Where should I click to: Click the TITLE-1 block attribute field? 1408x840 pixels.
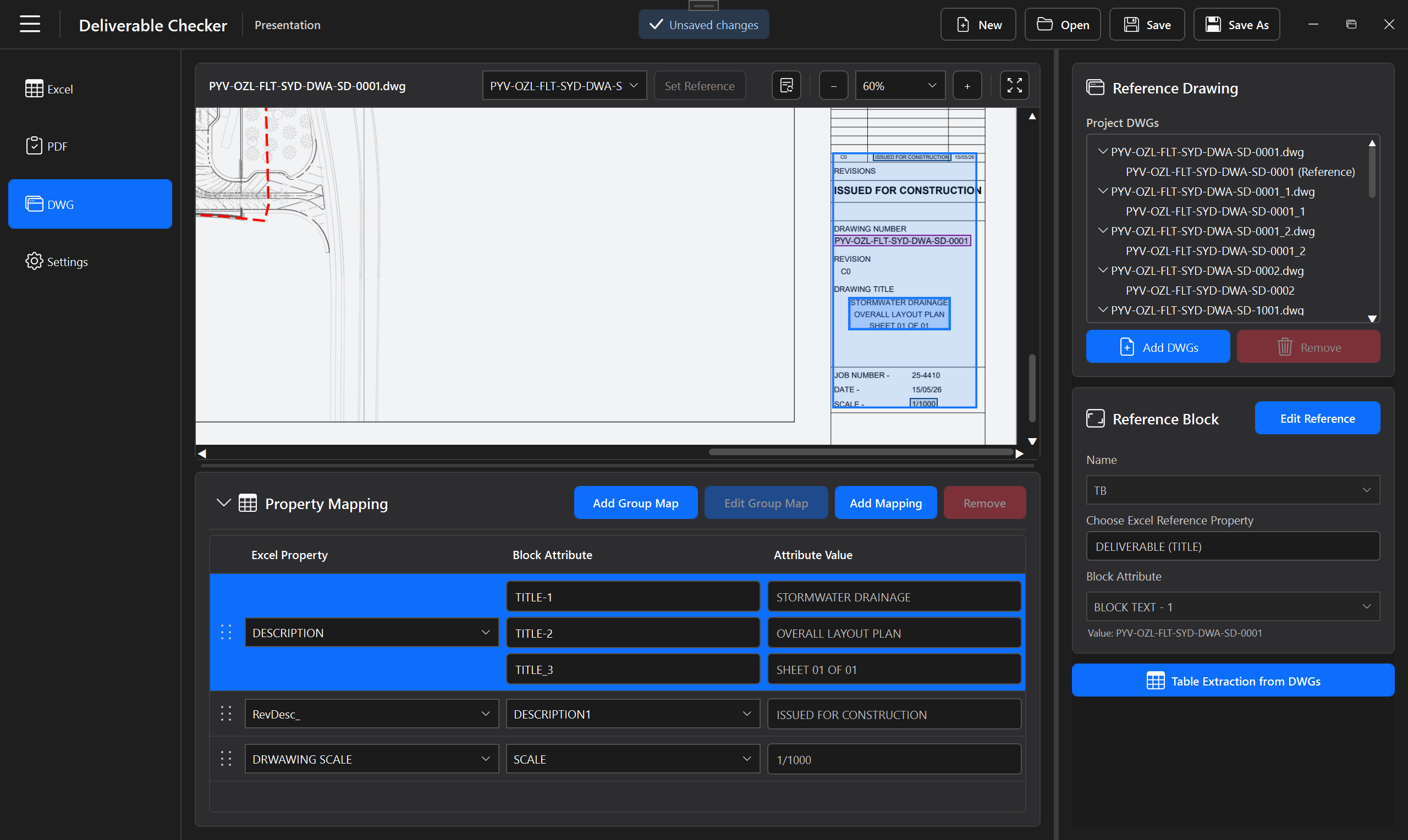(632, 596)
